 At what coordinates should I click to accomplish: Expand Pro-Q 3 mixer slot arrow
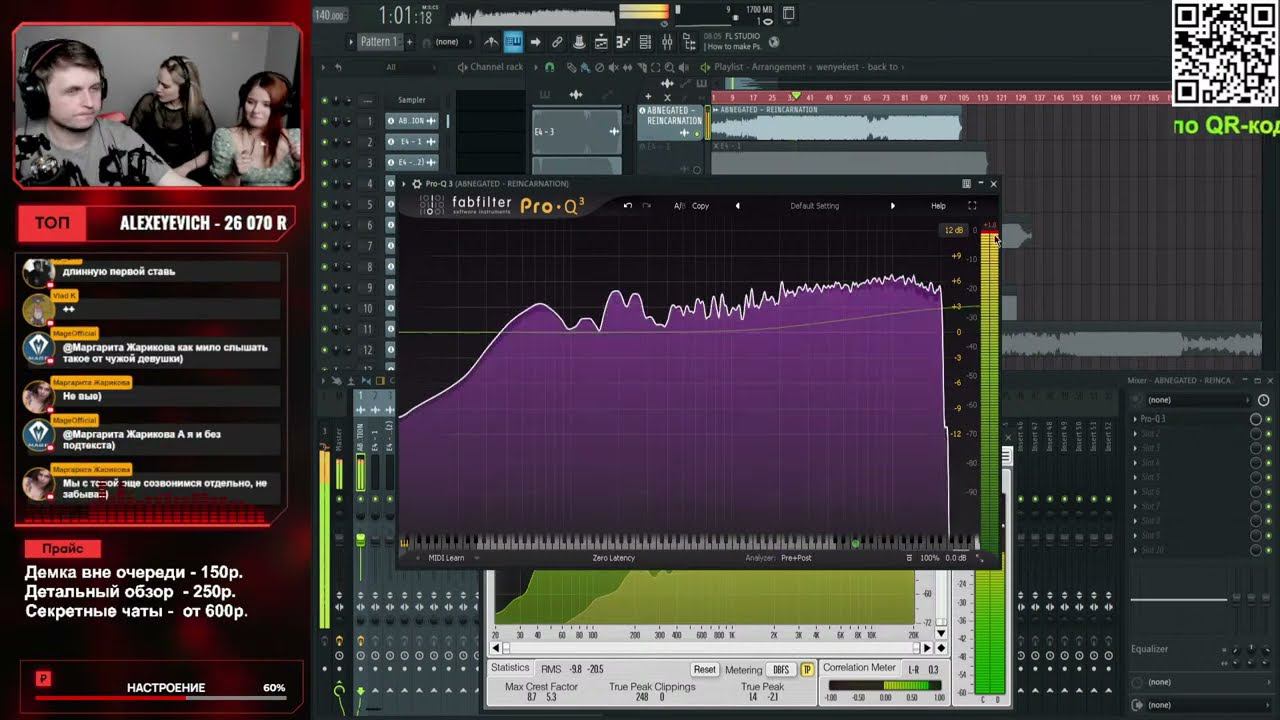(1135, 419)
